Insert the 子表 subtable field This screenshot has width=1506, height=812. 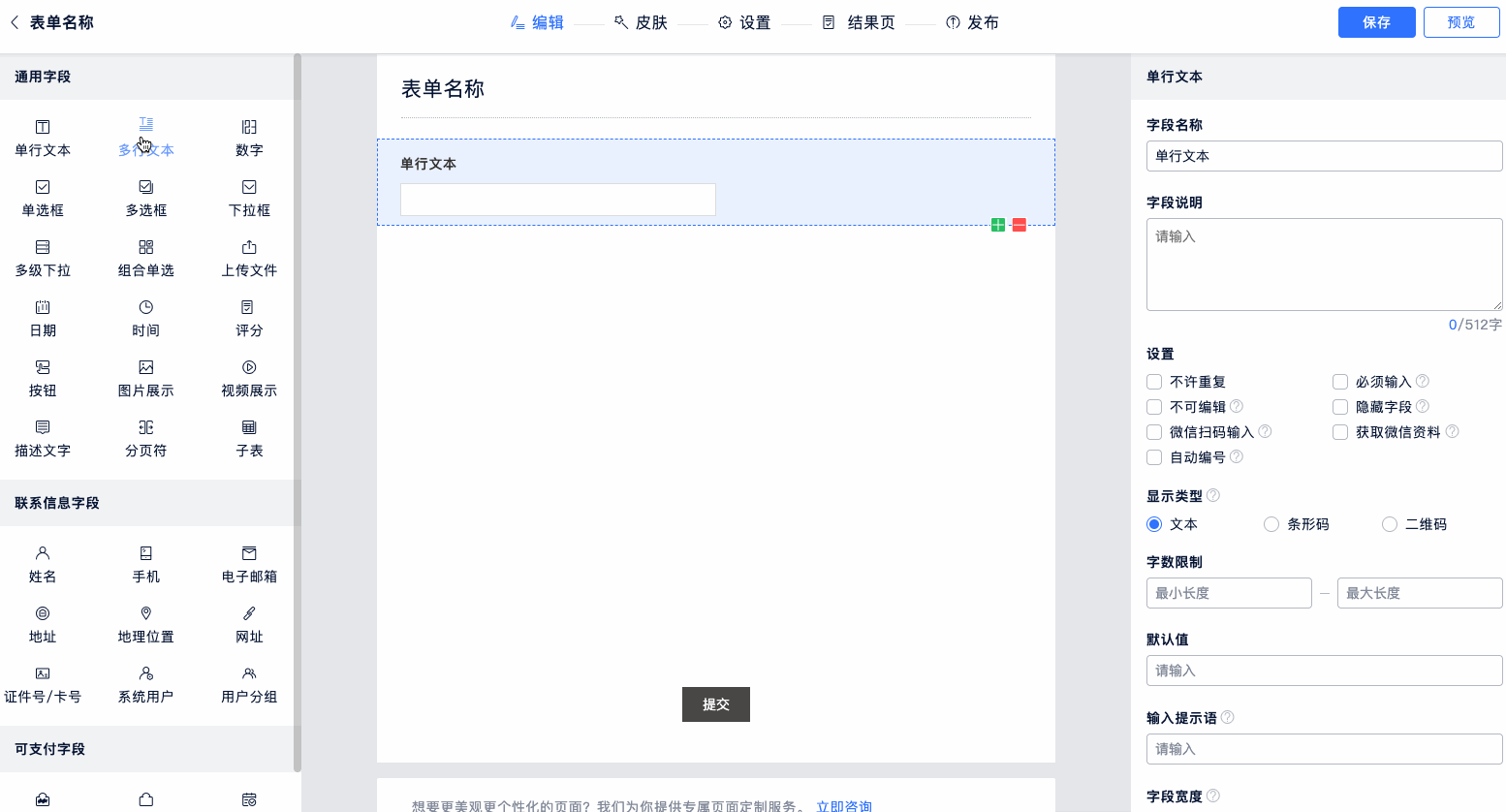(249, 437)
